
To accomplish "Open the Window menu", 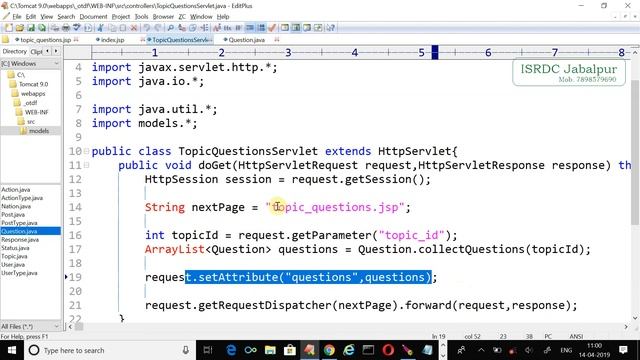I will (x=201, y=17).
